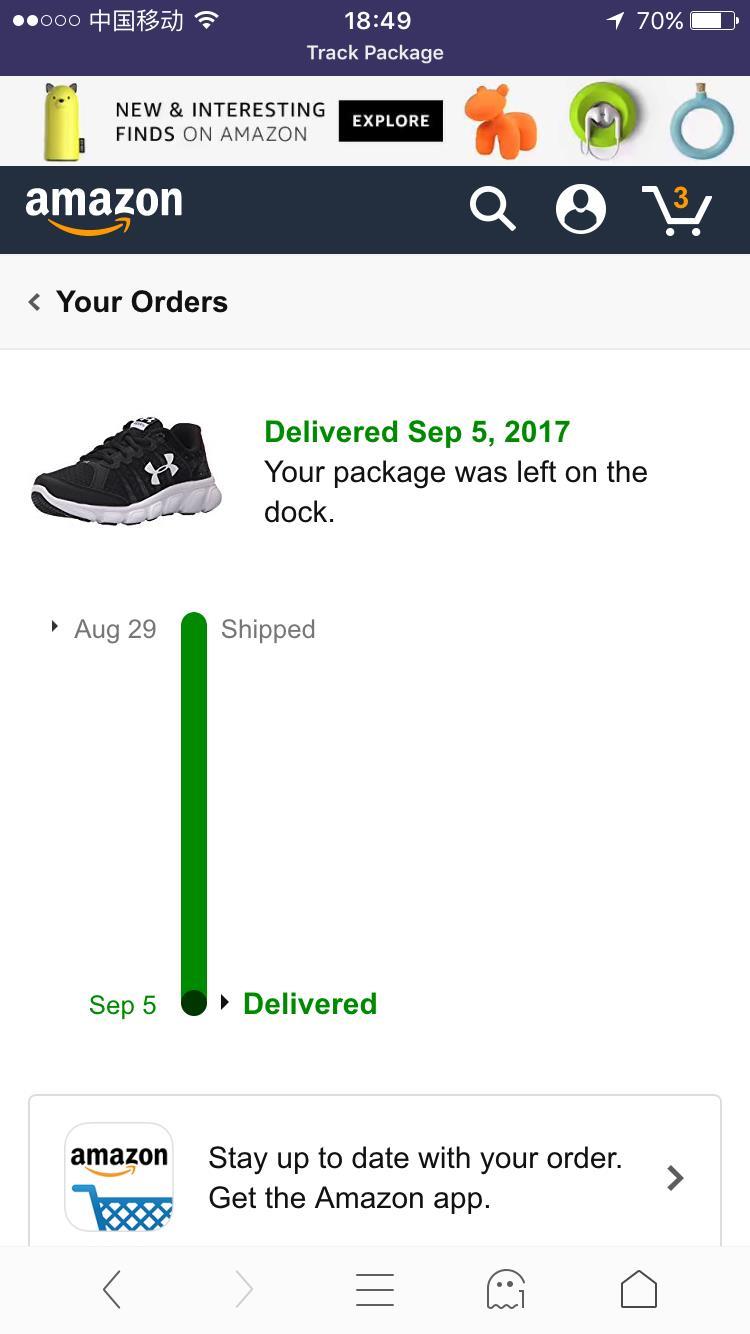The height and width of the screenshot is (1334, 750).
Task: Tap the orange toy product in banner
Action: pyautogui.click(x=500, y=121)
